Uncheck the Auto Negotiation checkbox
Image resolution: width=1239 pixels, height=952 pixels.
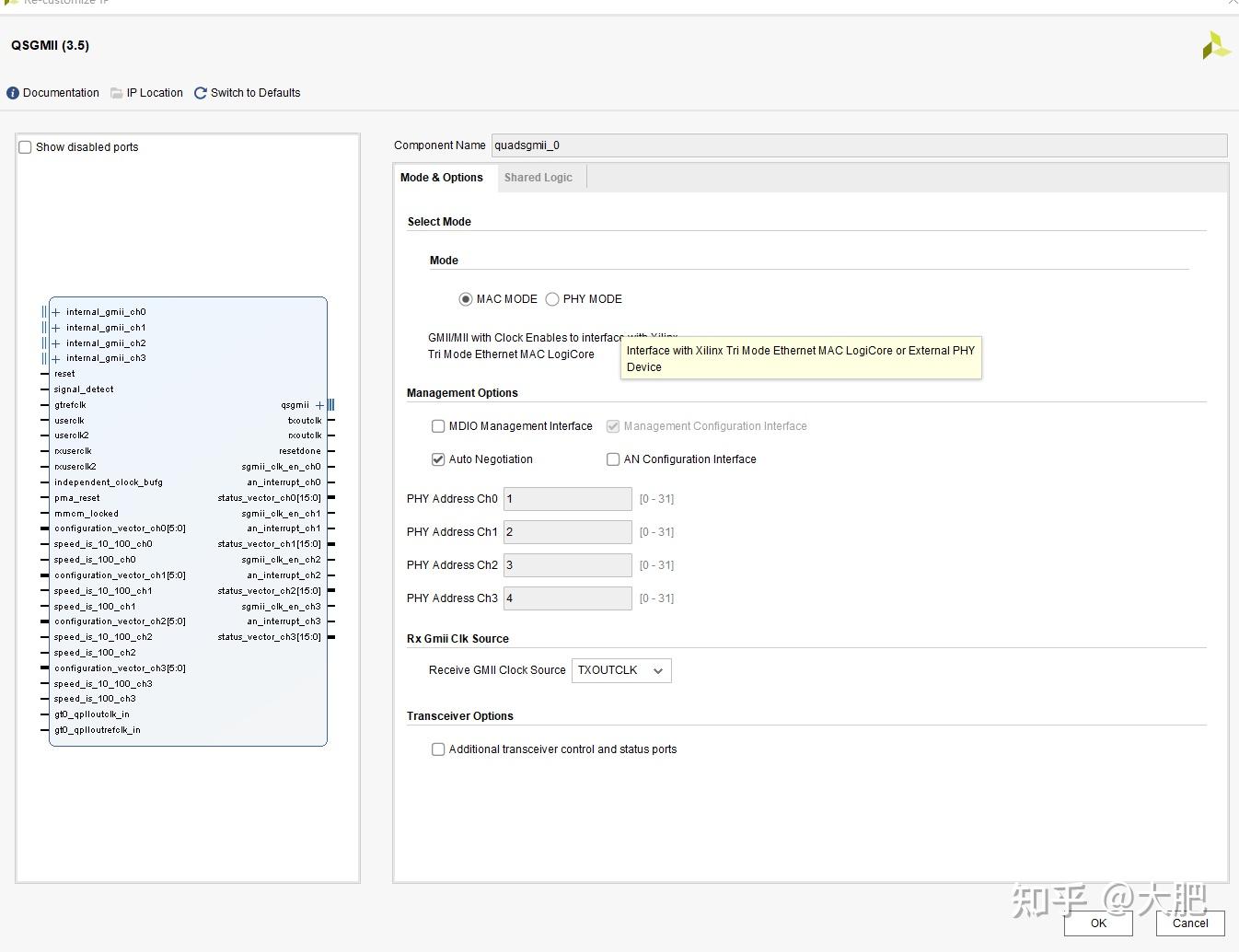(x=438, y=459)
